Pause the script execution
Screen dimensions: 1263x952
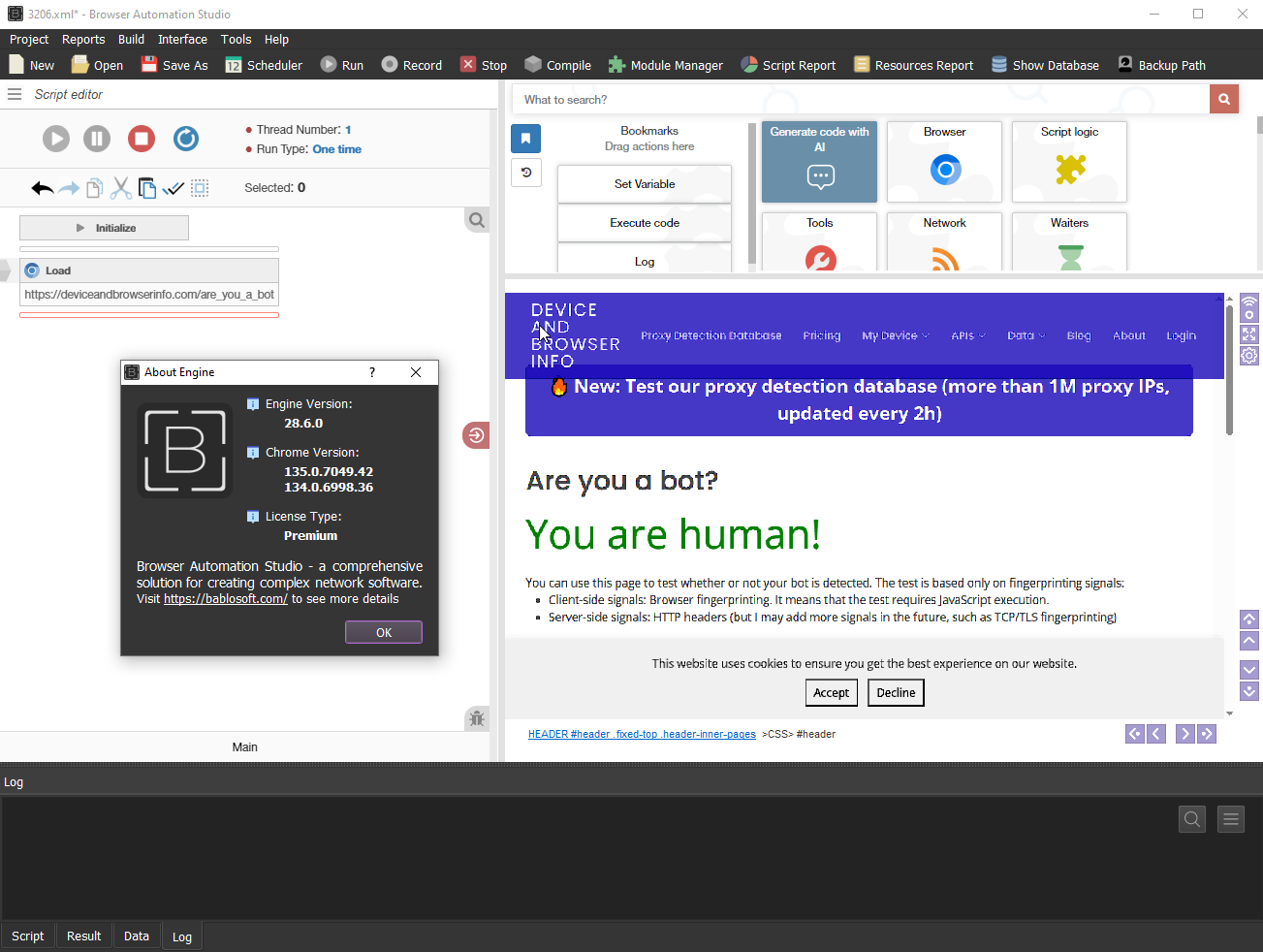pyautogui.click(x=97, y=139)
